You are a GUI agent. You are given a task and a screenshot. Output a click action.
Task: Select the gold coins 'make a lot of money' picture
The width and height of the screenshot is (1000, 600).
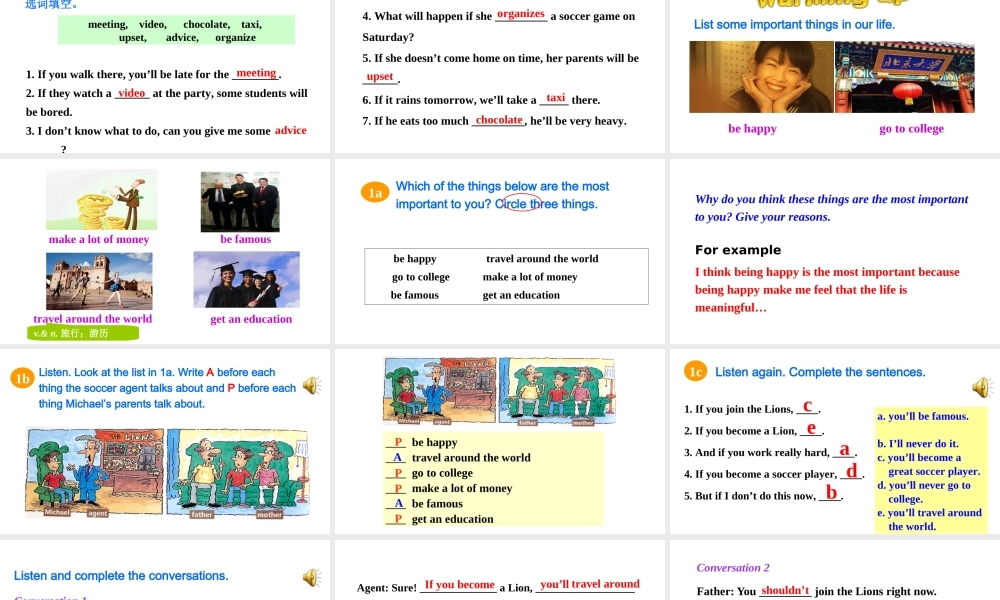(x=101, y=201)
